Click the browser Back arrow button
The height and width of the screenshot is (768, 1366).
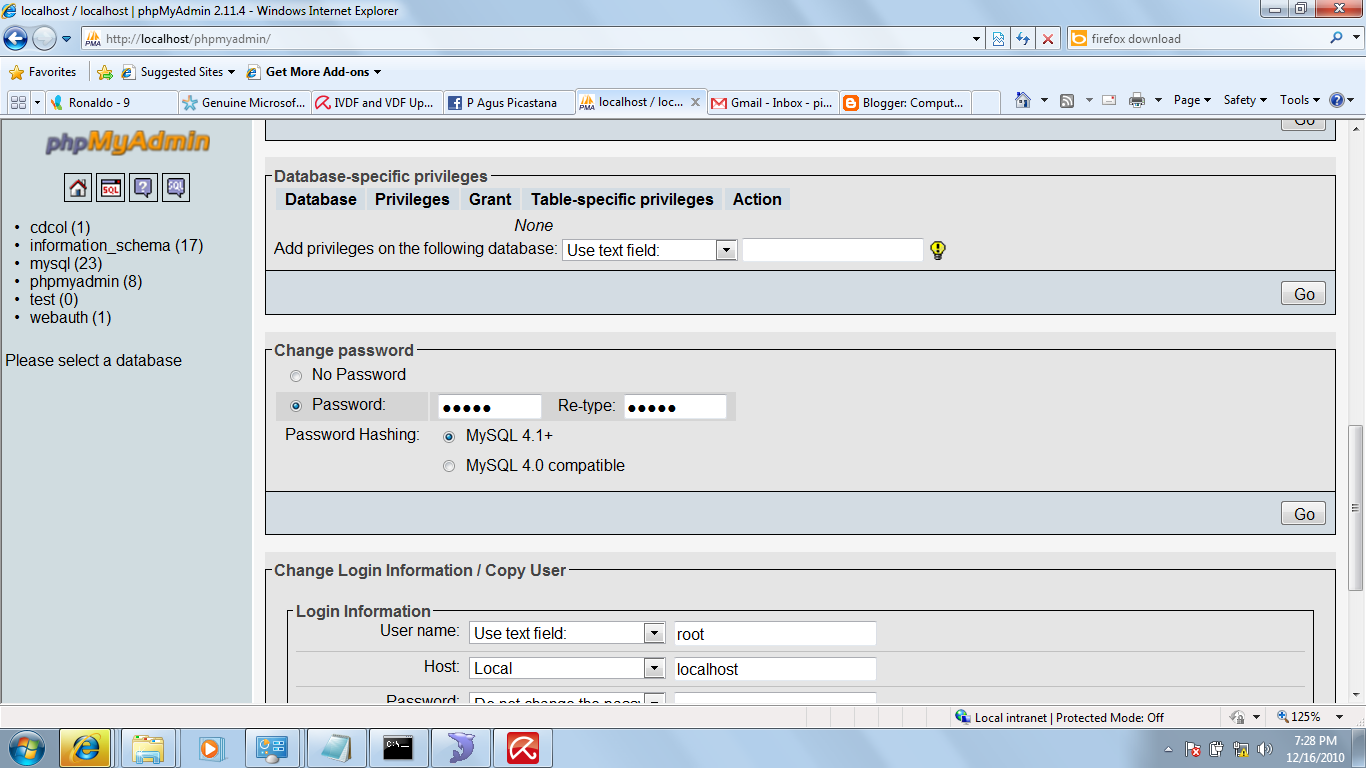point(15,39)
